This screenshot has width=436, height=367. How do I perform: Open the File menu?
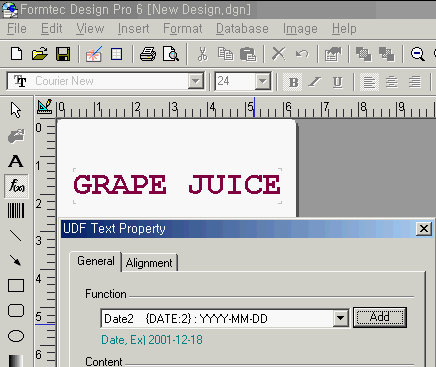(x=17, y=29)
